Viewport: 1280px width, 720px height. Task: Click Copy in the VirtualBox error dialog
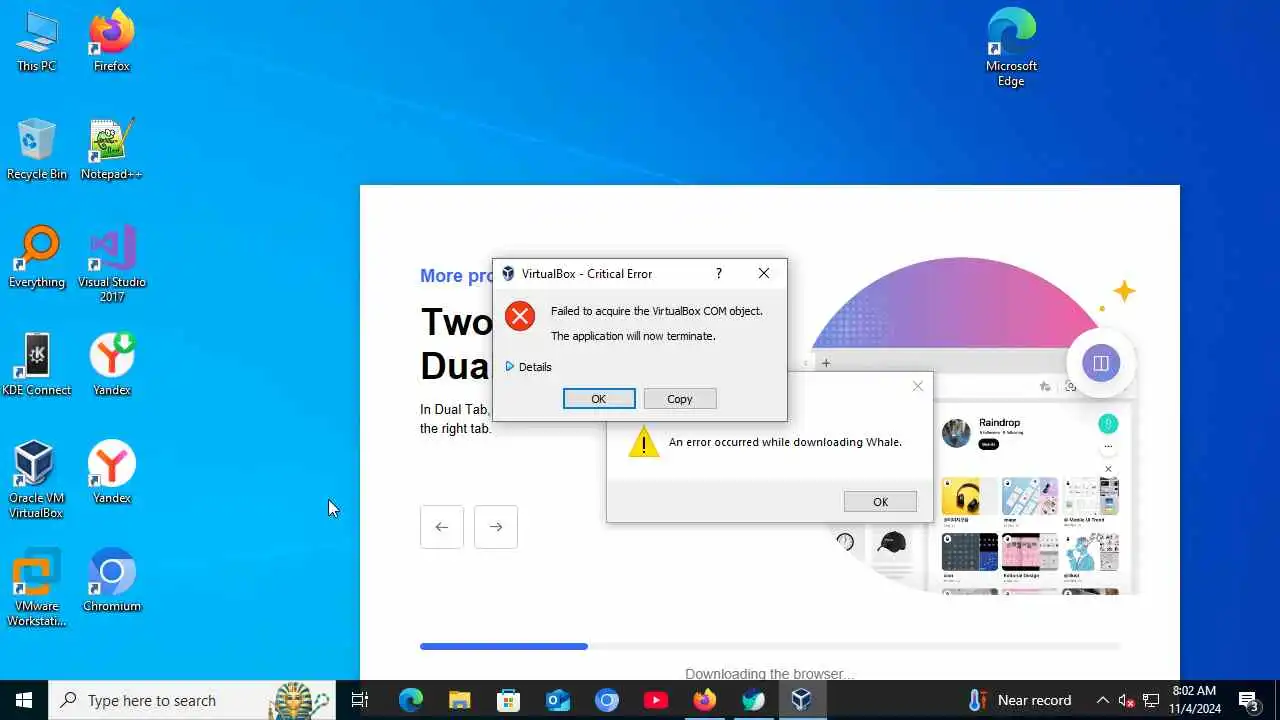pyautogui.click(x=679, y=399)
